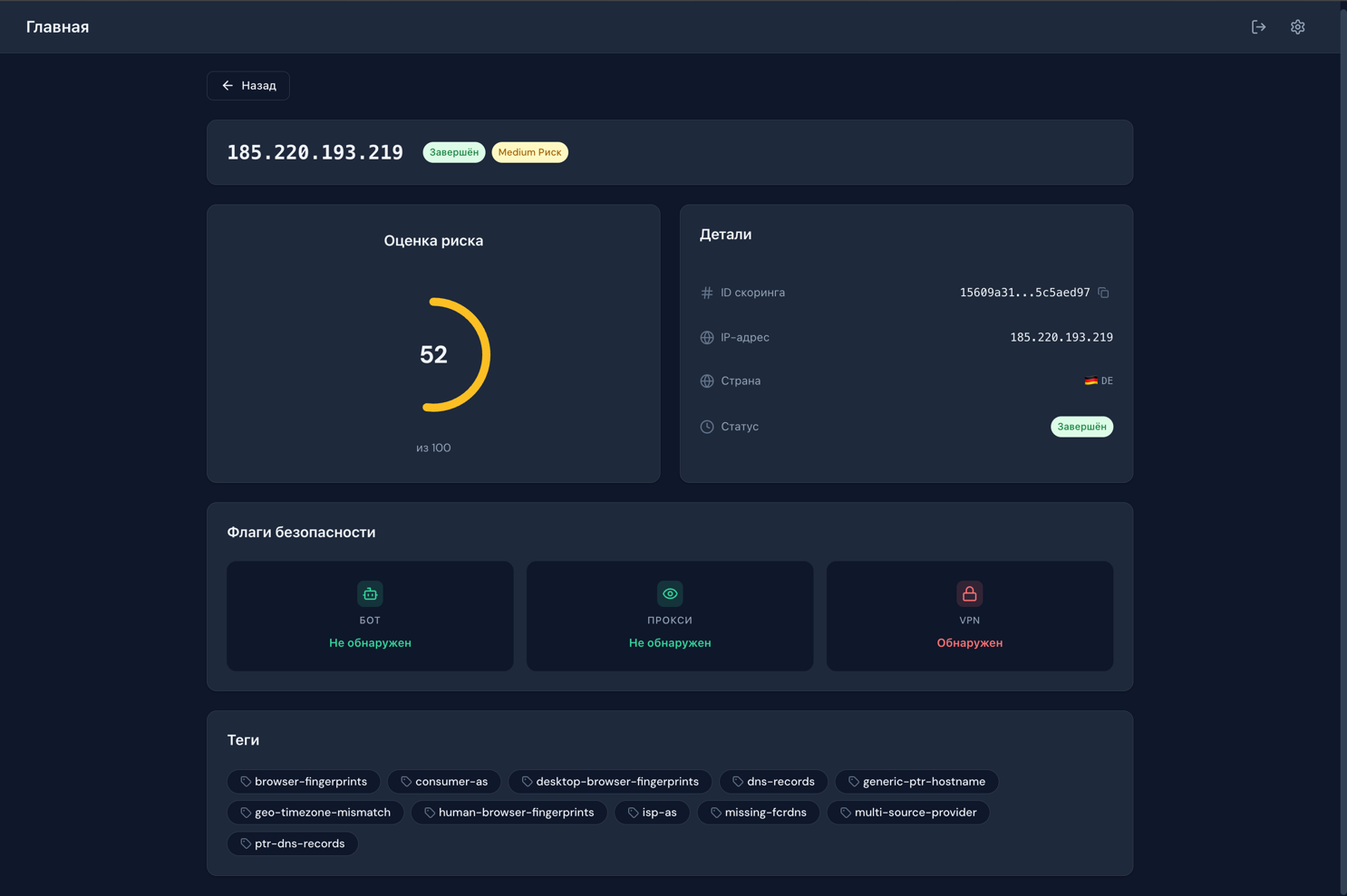Click the DE country code
The width and height of the screenshot is (1347, 896).
(1107, 381)
